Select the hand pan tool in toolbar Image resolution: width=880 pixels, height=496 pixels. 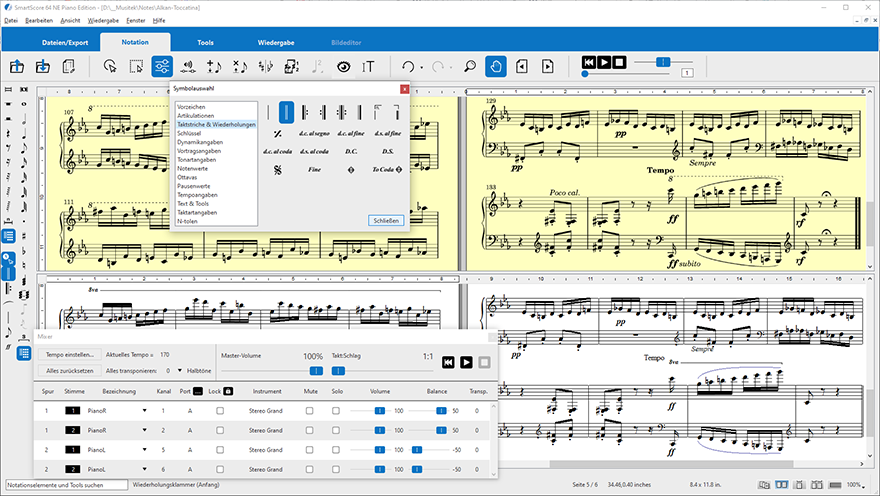pos(496,67)
